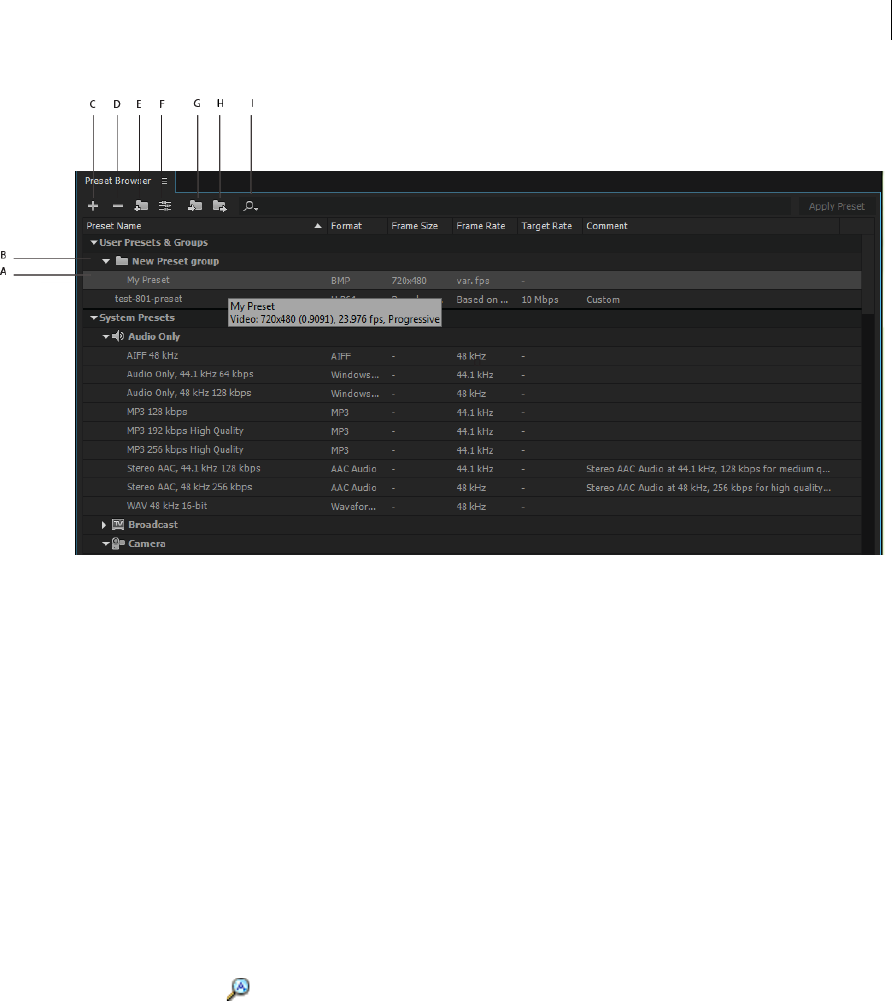Select the WAV 48 kHz 16-bit preset

click(472, 506)
